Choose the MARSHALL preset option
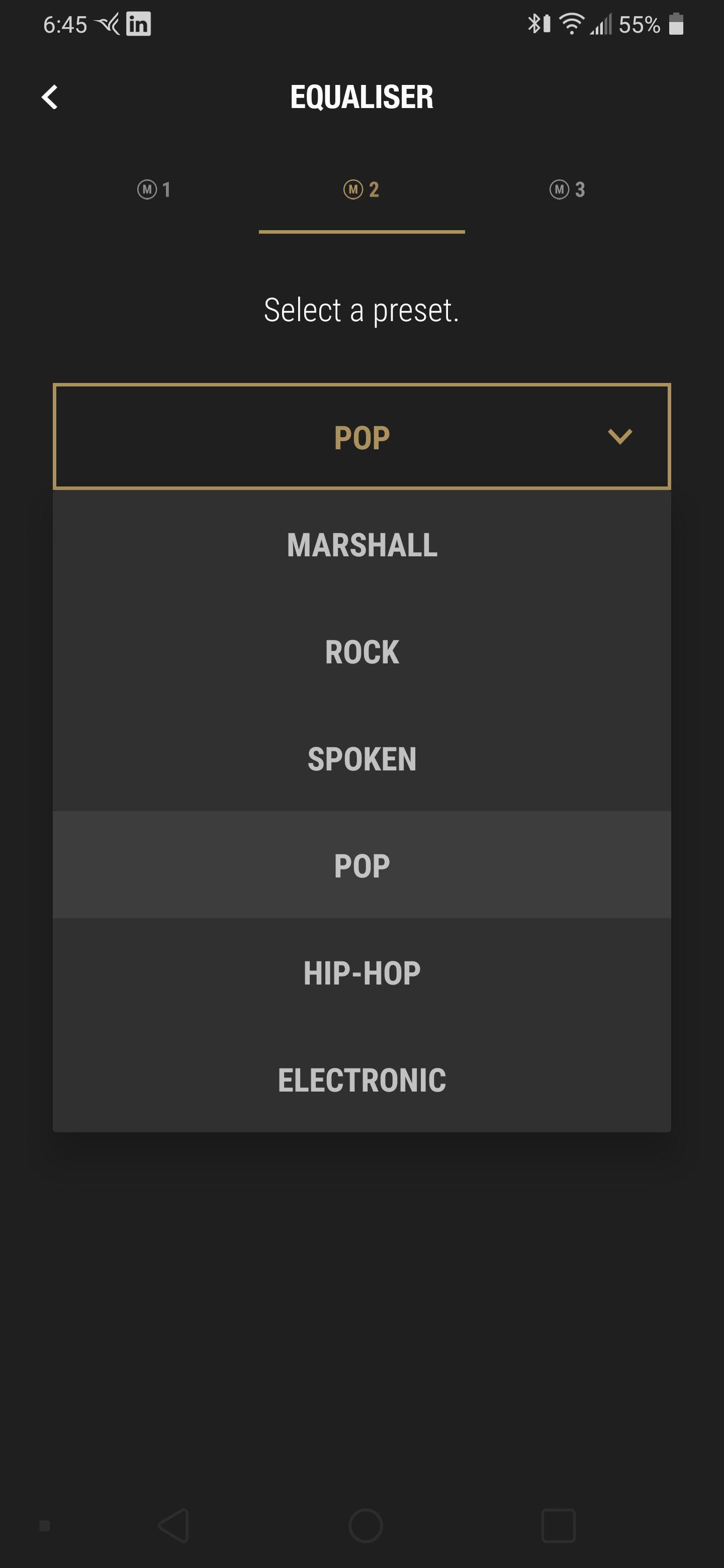Image resolution: width=724 pixels, height=1568 pixels. tap(361, 545)
